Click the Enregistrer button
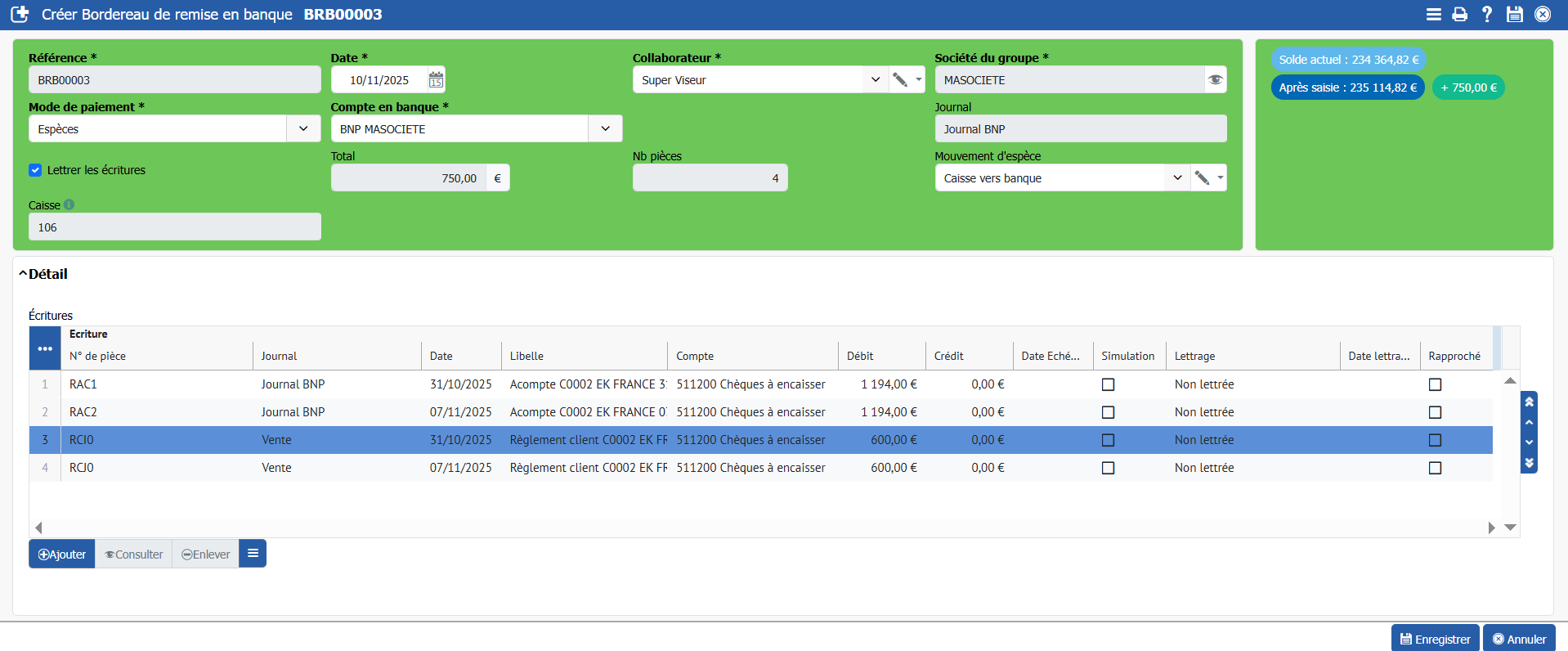The image size is (1568, 651). [1435, 639]
